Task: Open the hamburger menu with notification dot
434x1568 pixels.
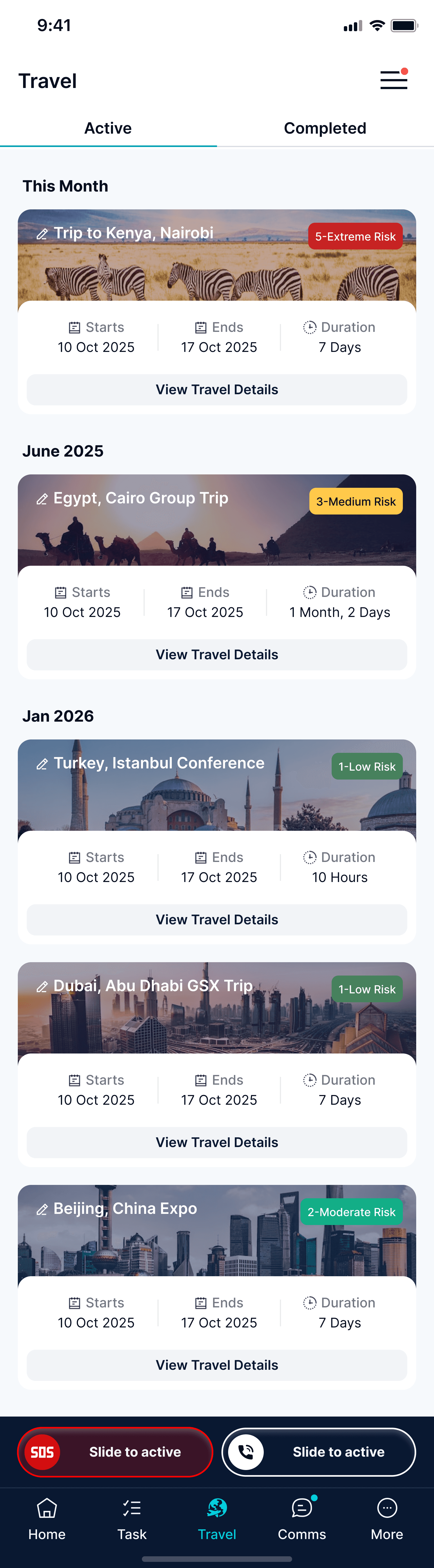Action: click(x=394, y=80)
